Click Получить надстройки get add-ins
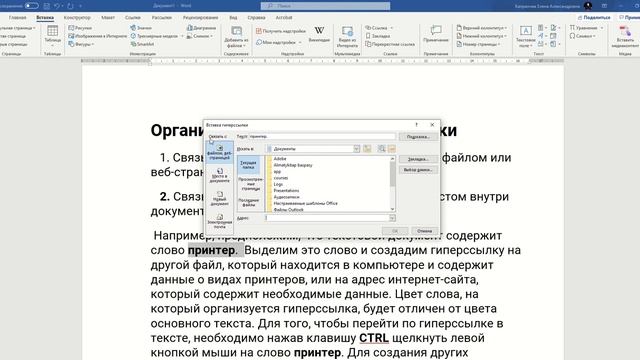This screenshot has height=360, width=640. tap(281, 31)
